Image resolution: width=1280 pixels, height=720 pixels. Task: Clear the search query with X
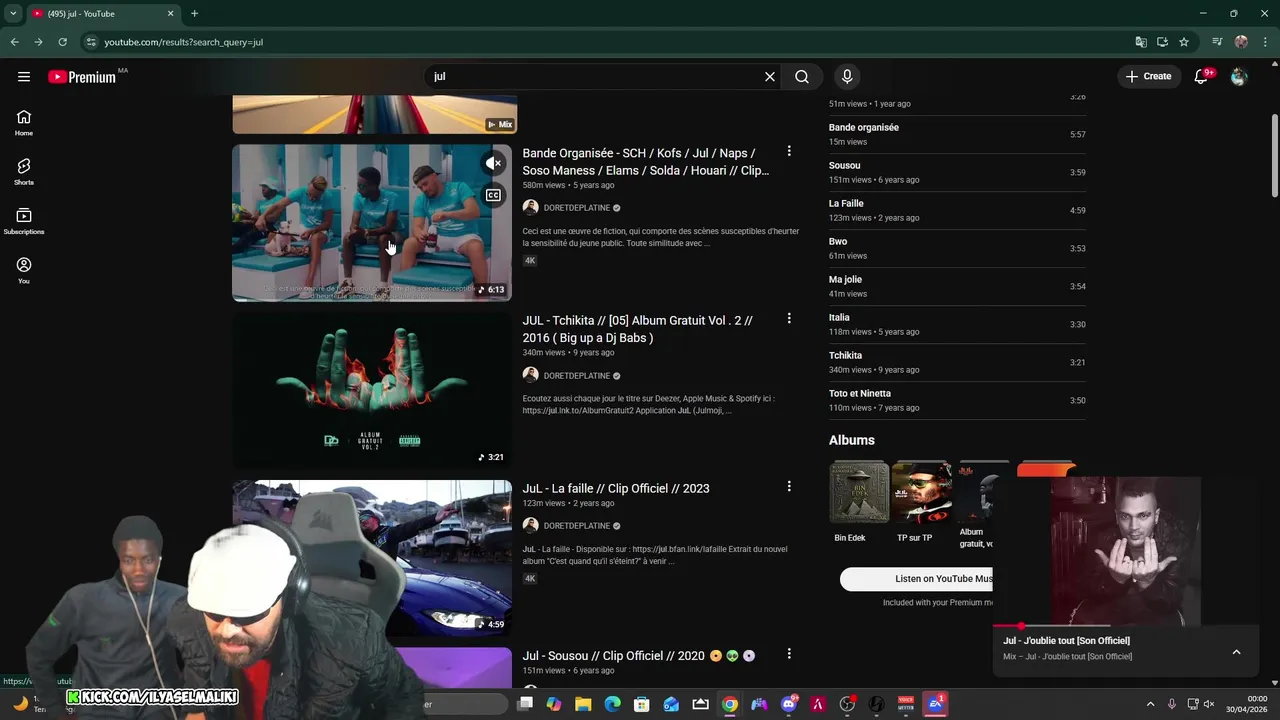point(770,76)
